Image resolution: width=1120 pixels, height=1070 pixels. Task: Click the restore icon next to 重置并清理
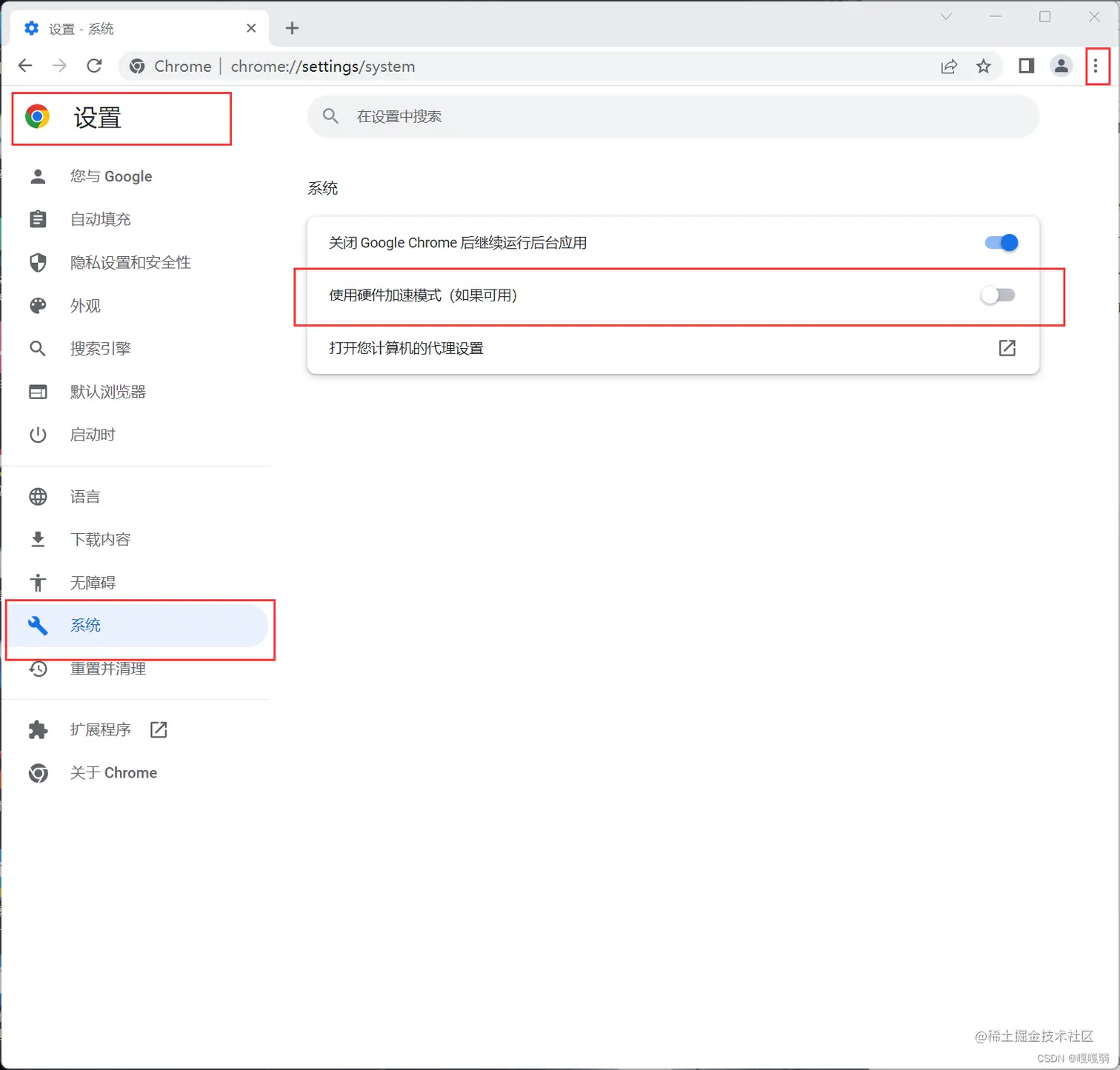click(38, 669)
